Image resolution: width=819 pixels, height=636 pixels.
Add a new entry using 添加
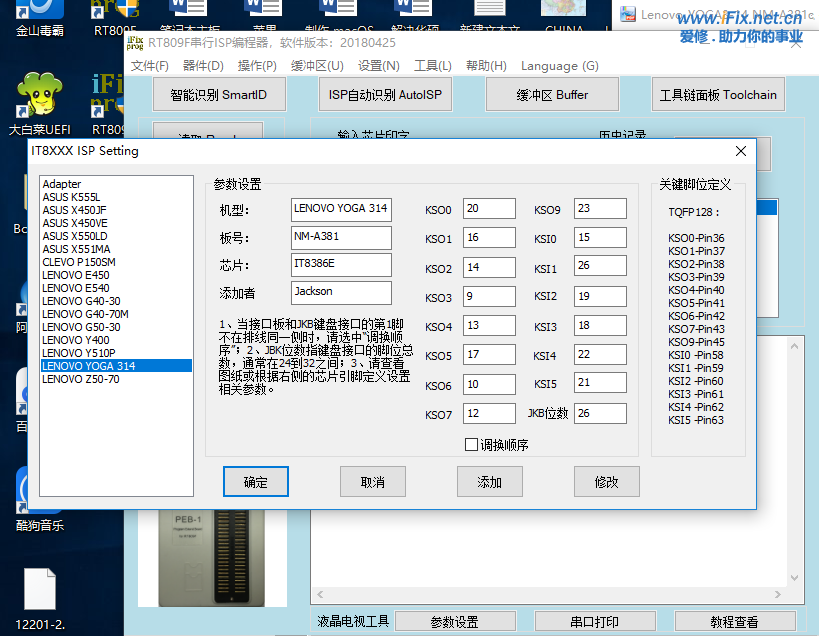point(489,481)
